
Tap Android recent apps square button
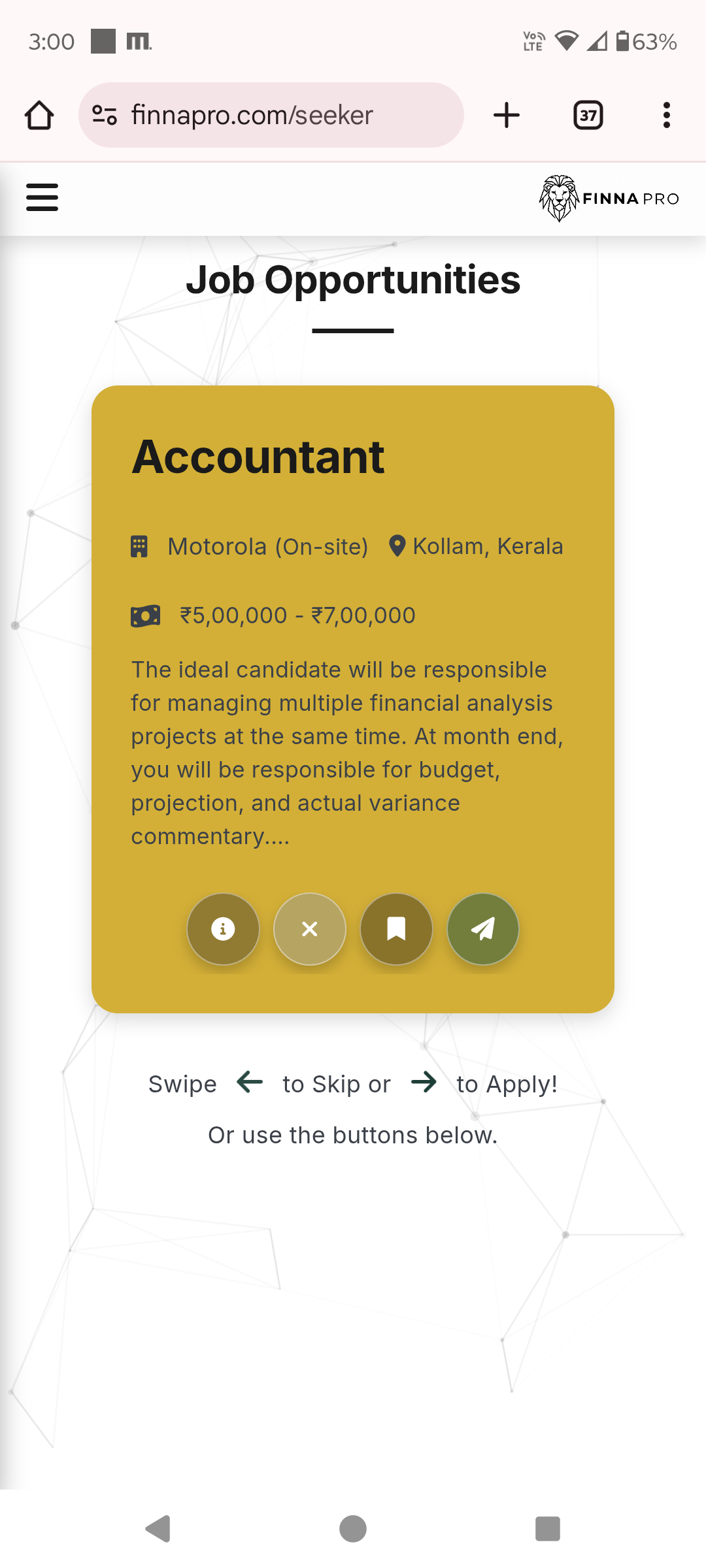[548, 1529]
